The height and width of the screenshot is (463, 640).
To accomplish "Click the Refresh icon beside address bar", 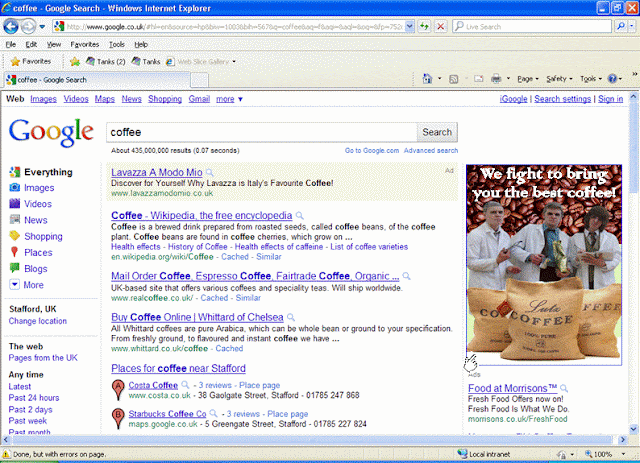I will (424, 27).
